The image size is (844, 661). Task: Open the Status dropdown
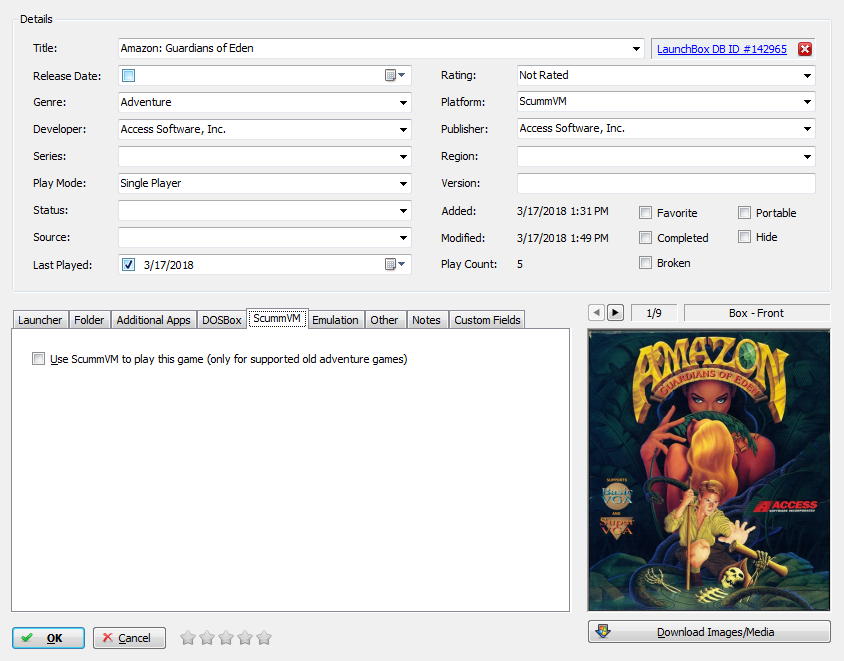[403, 210]
